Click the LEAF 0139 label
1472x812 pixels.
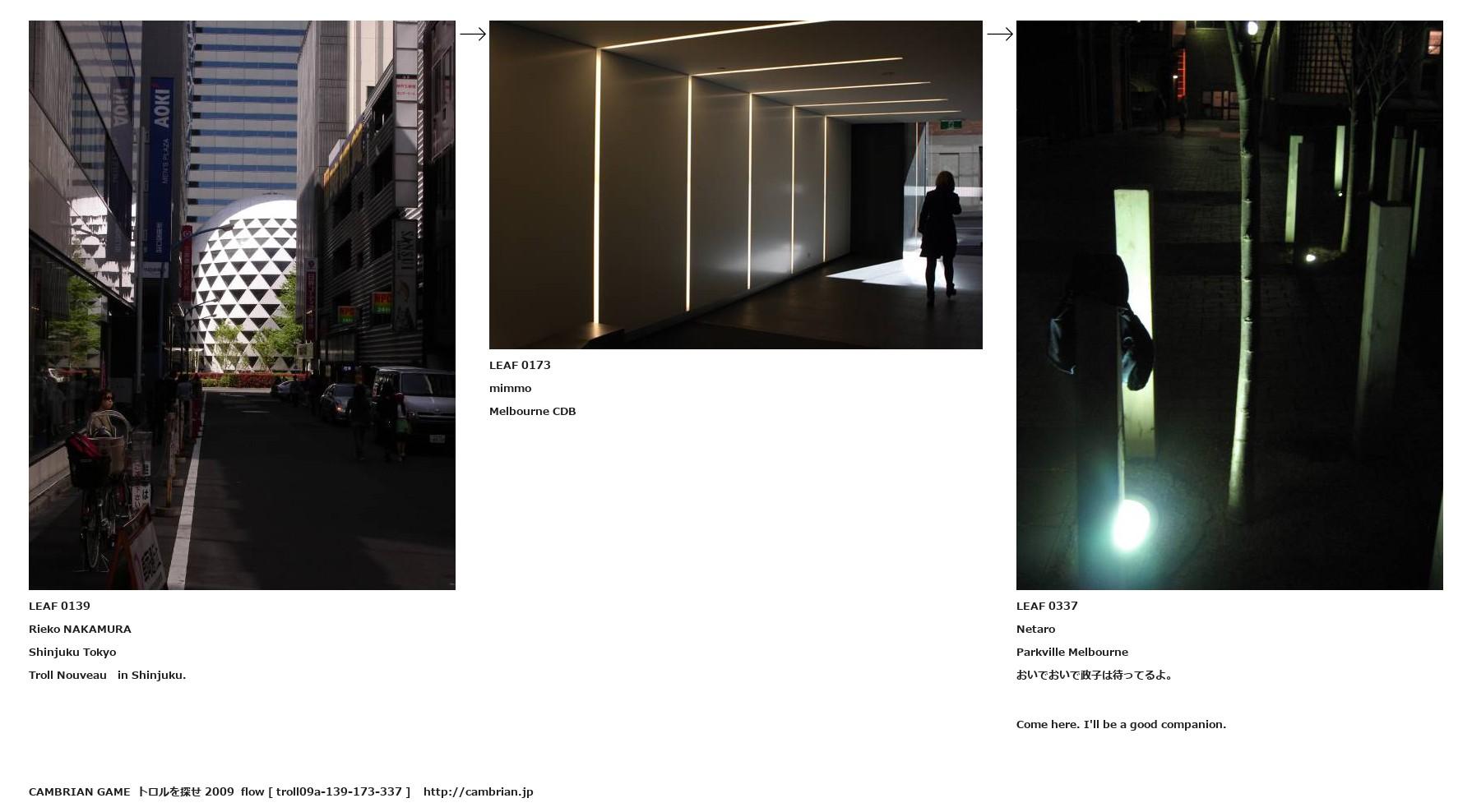tap(59, 606)
